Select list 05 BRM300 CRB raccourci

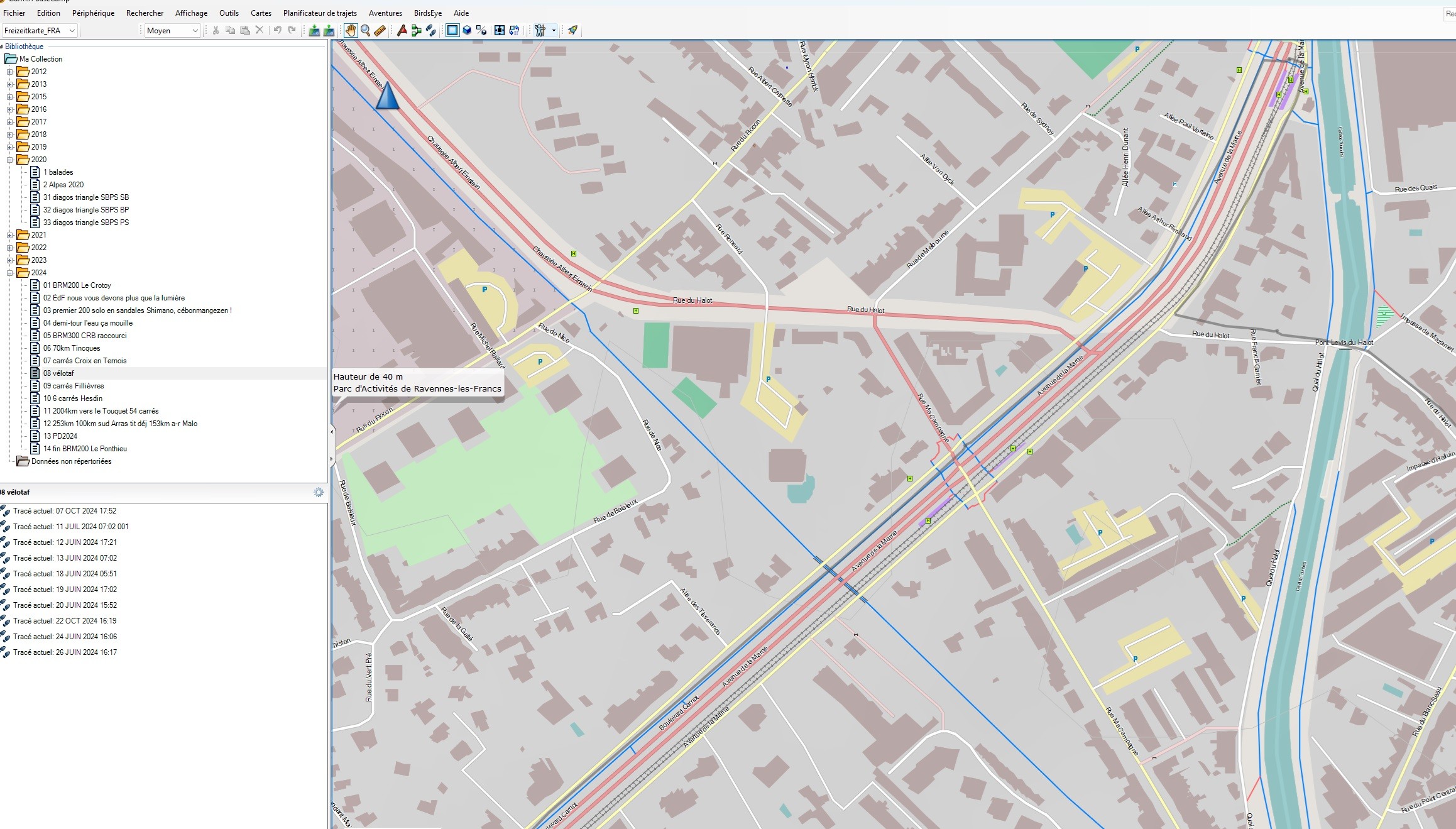[x=85, y=336]
